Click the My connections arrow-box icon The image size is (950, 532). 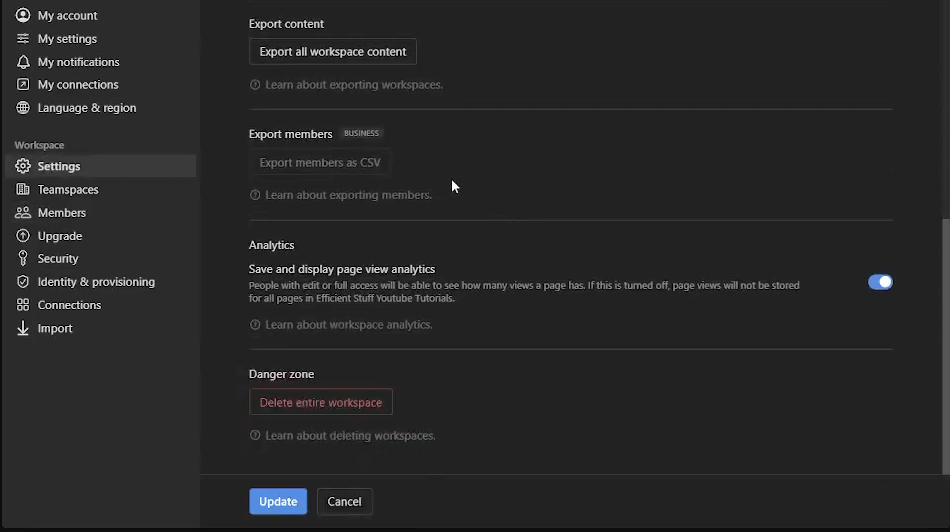(22, 84)
